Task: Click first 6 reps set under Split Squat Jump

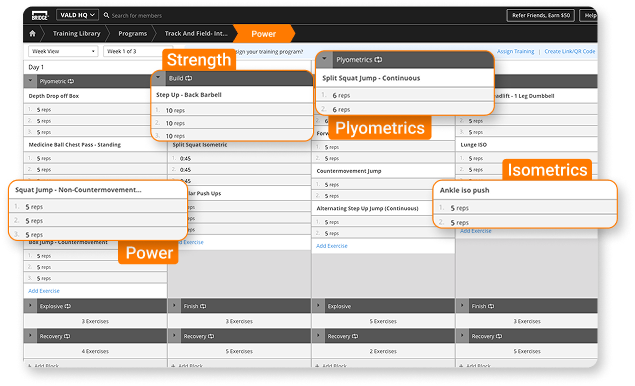Action: click(405, 95)
